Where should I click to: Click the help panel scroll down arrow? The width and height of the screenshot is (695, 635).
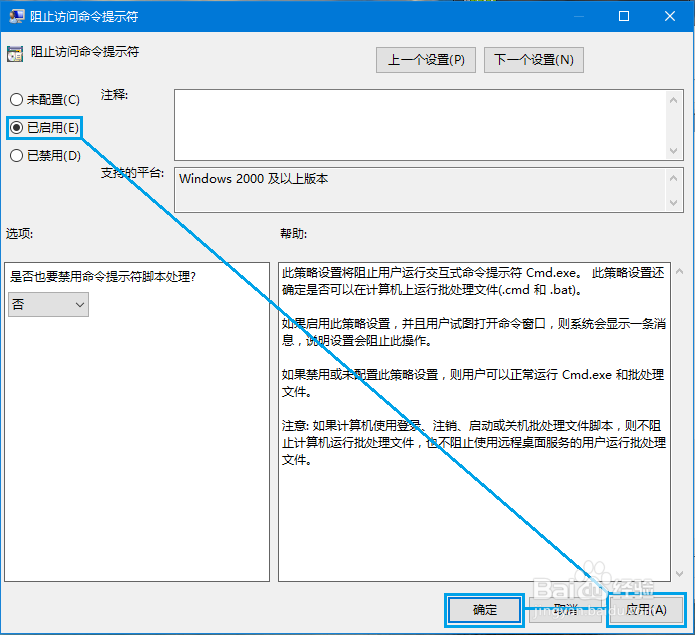[679, 574]
